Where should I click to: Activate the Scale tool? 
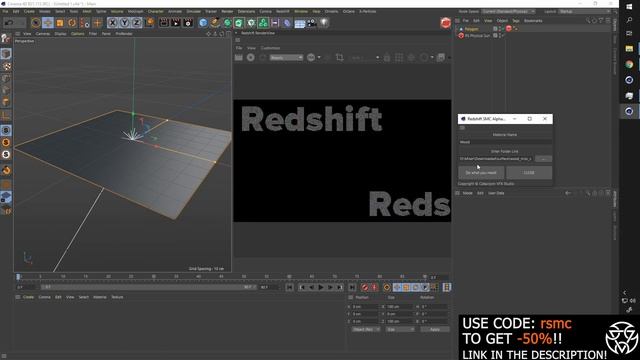click(x=60, y=23)
